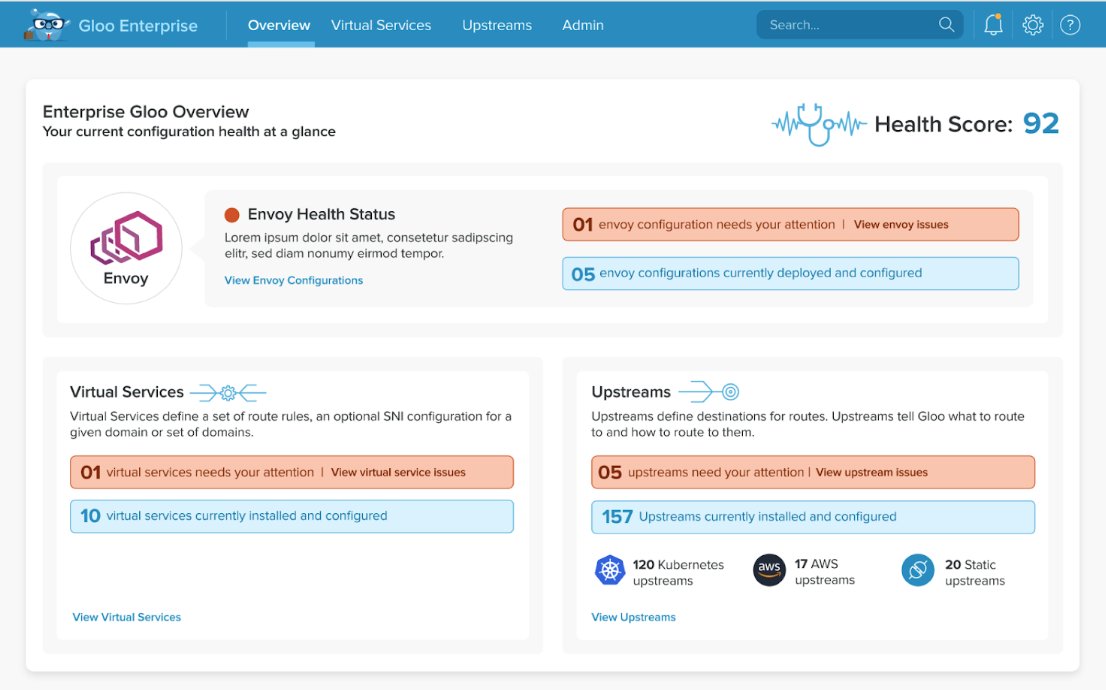Open the Virtual Services tab

[381, 25]
